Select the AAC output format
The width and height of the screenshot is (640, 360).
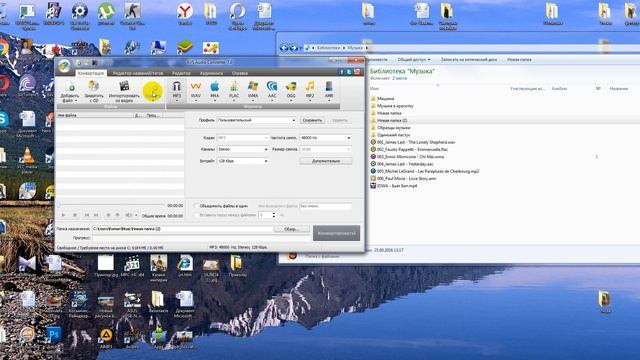(x=272, y=91)
